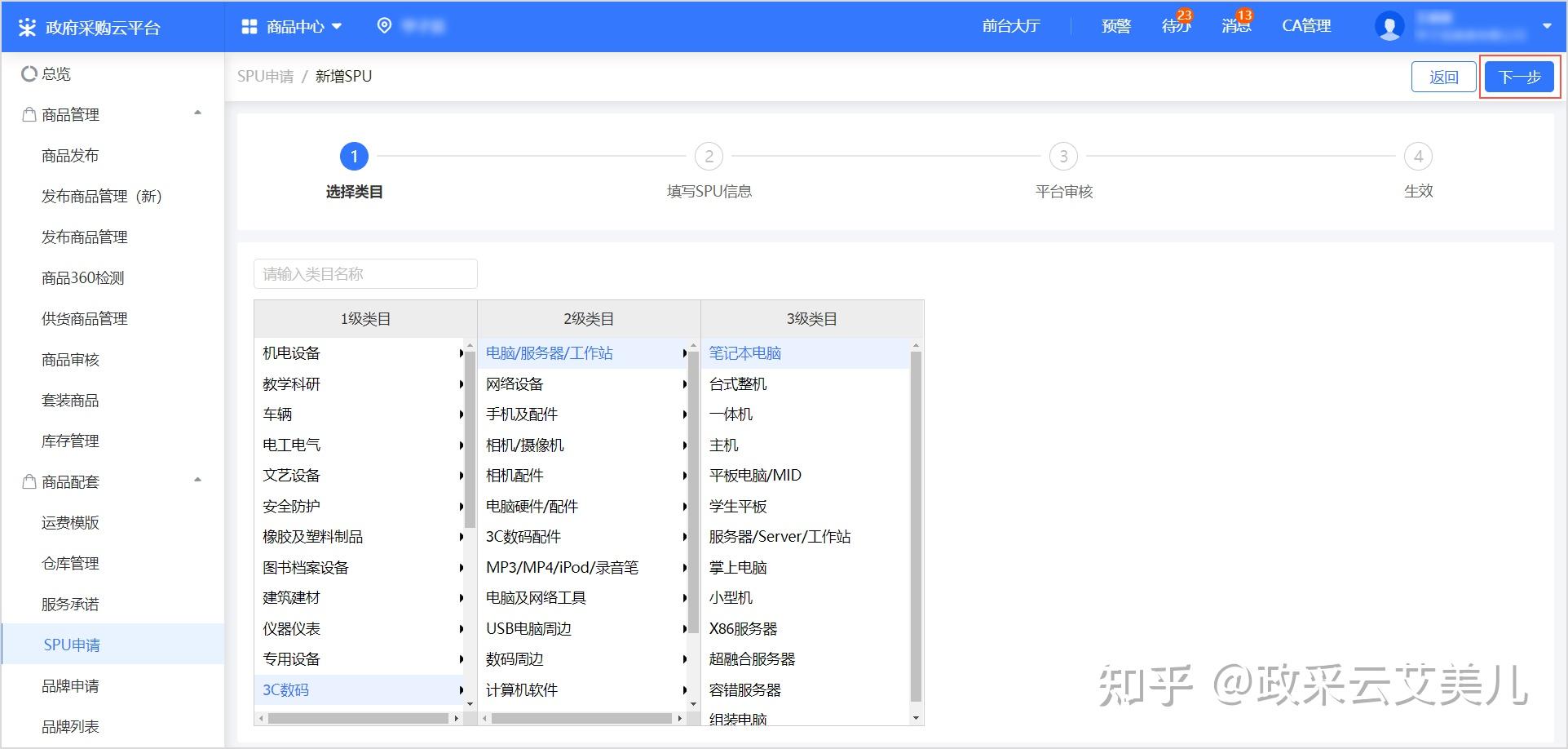Collapse the 商品管理 sidebar section
This screenshot has height=749, width=1568.
[x=197, y=113]
